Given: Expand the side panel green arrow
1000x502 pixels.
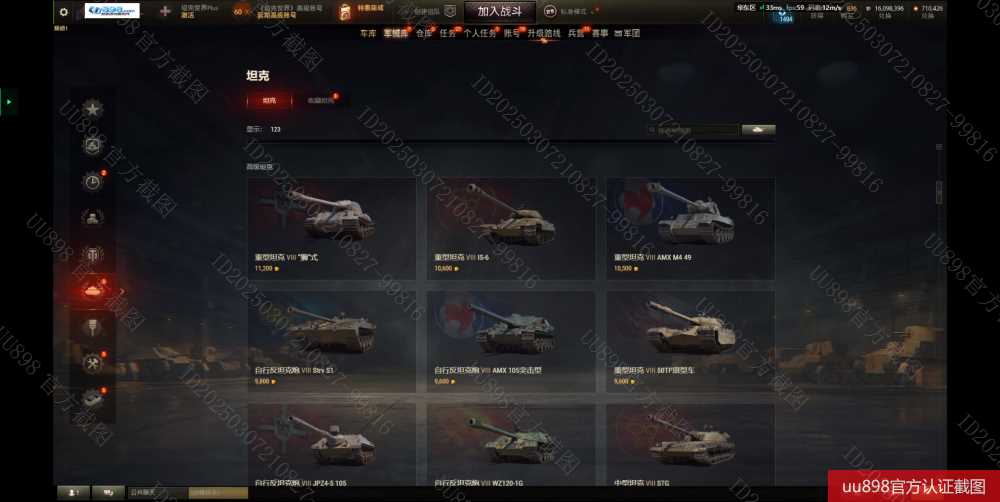Looking at the screenshot, I should point(8,101).
